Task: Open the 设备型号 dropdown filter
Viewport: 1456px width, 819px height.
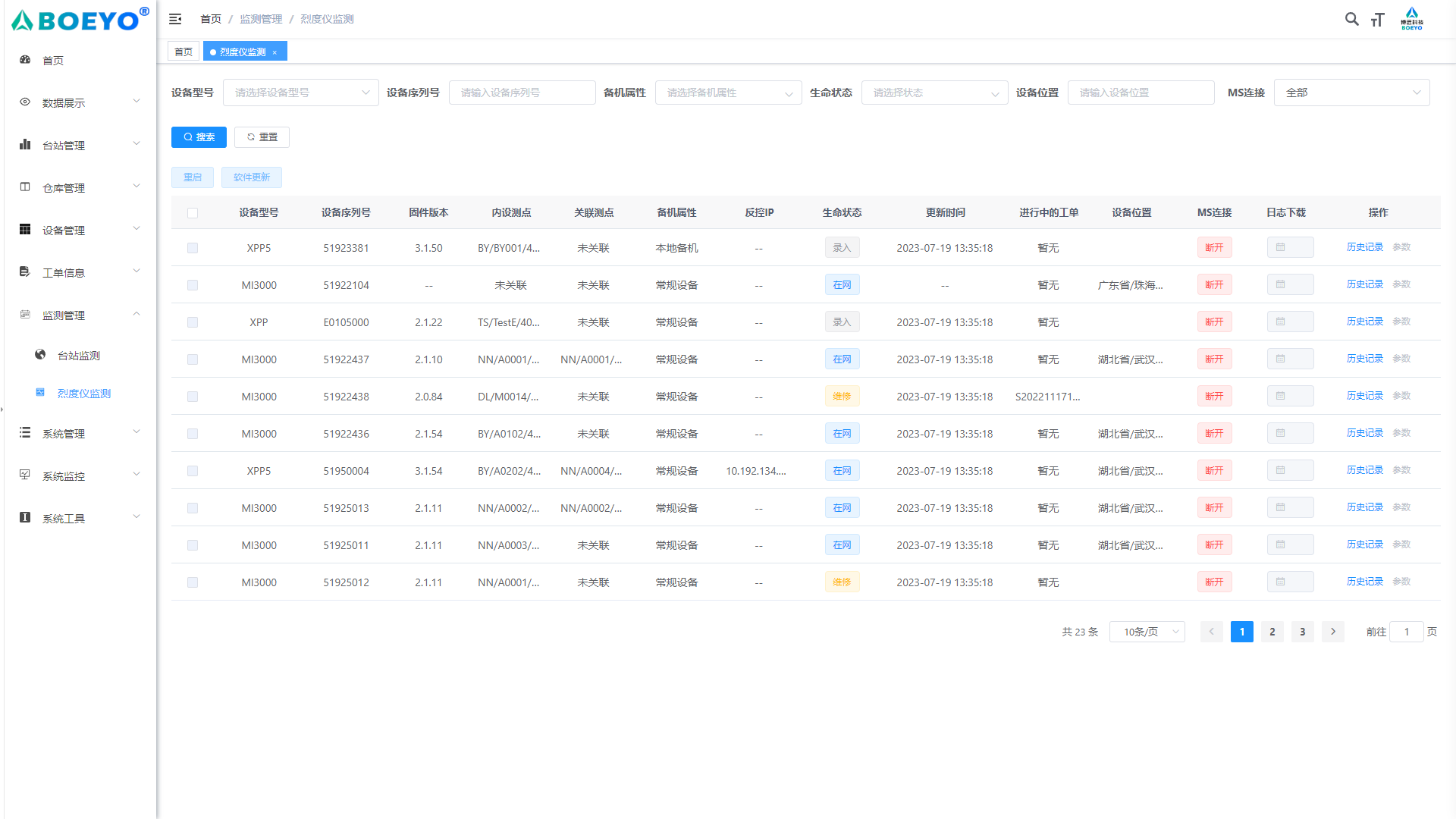Action: pyautogui.click(x=300, y=93)
